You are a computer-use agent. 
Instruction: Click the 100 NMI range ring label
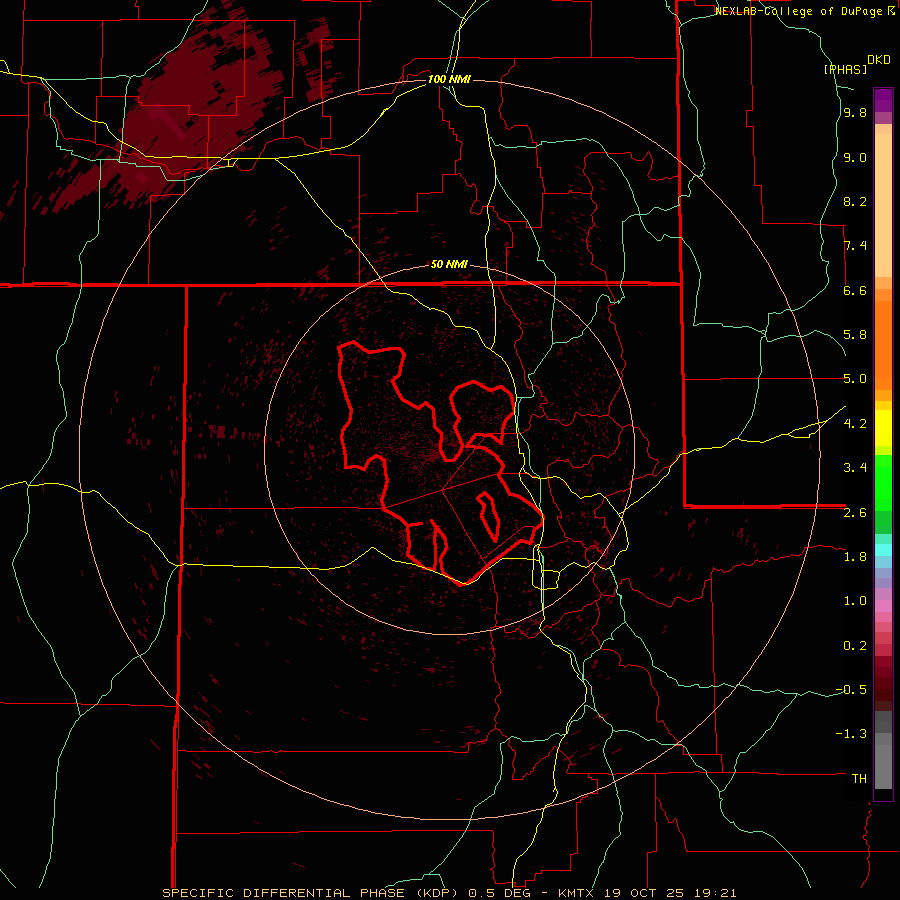coord(449,79)
